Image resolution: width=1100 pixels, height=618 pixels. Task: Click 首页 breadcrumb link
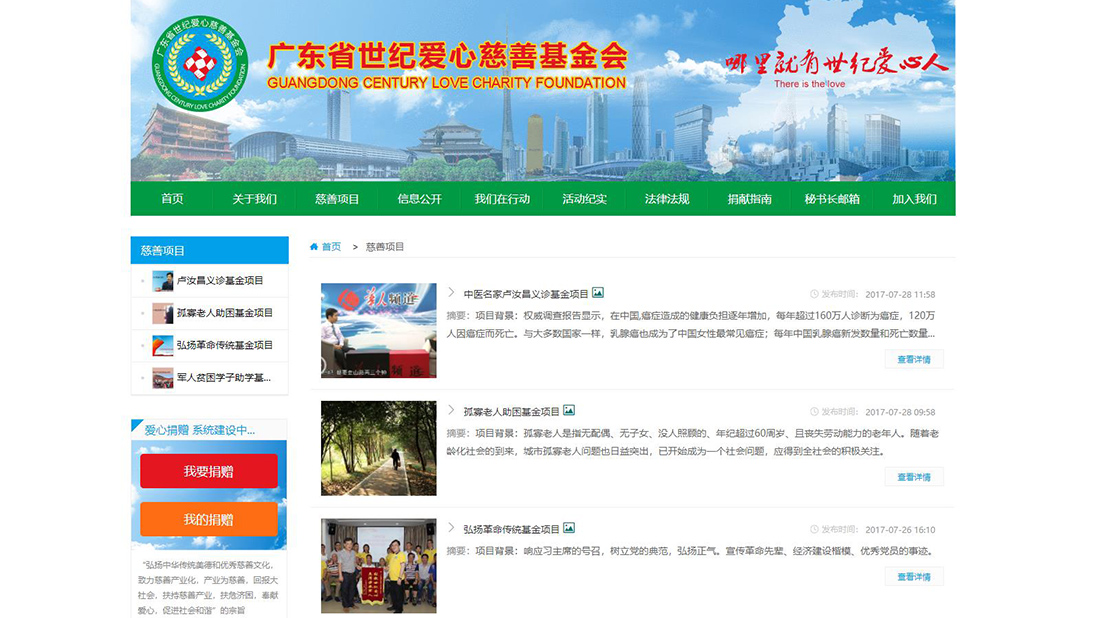(331, 247)
